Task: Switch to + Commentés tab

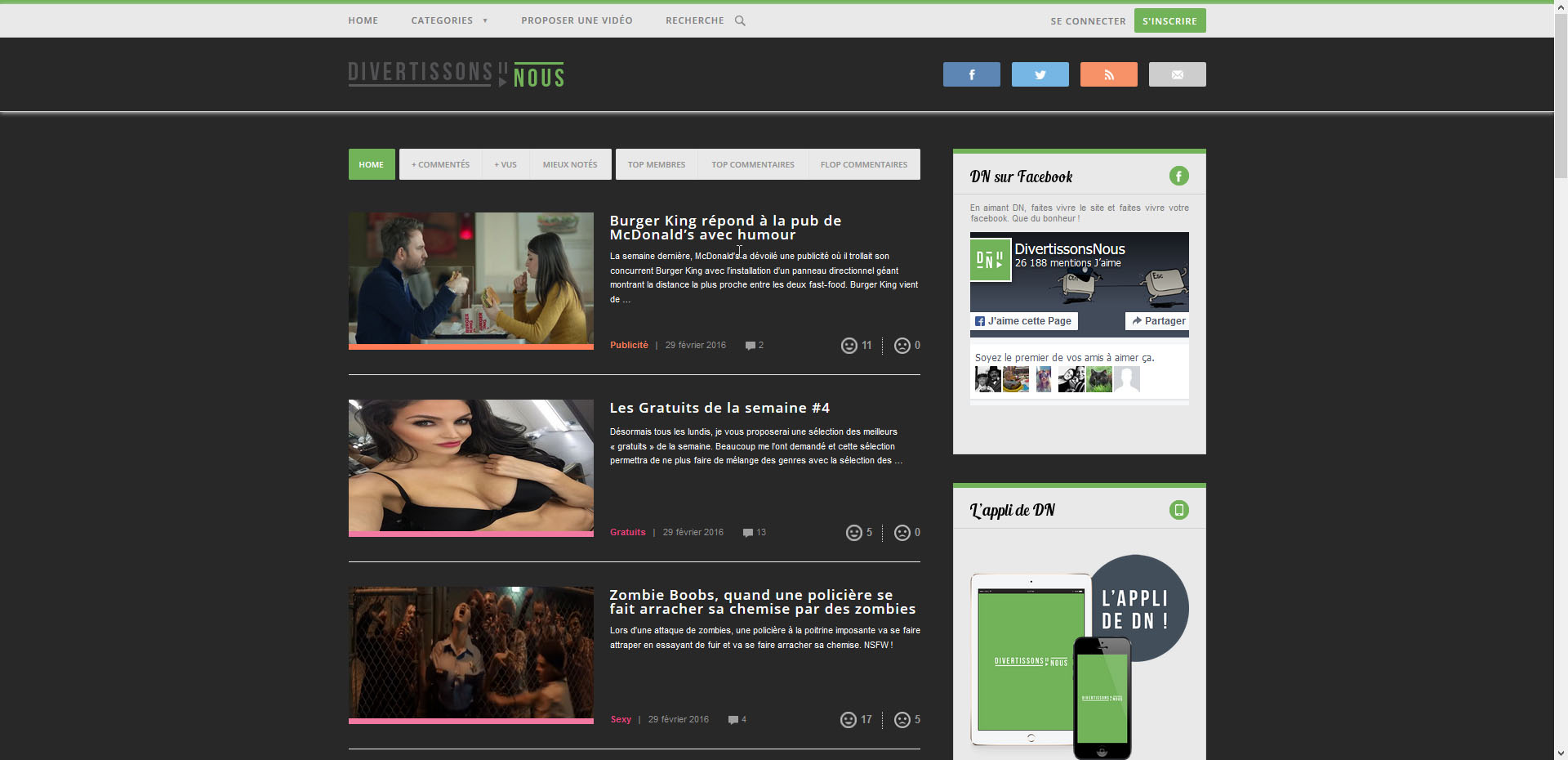Action: 440,164
